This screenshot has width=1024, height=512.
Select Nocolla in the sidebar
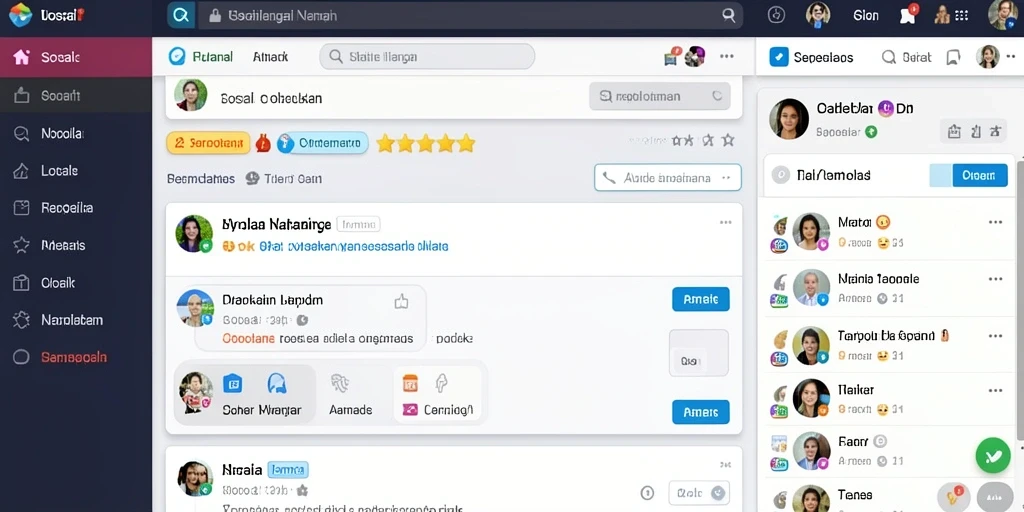(76, 133)
